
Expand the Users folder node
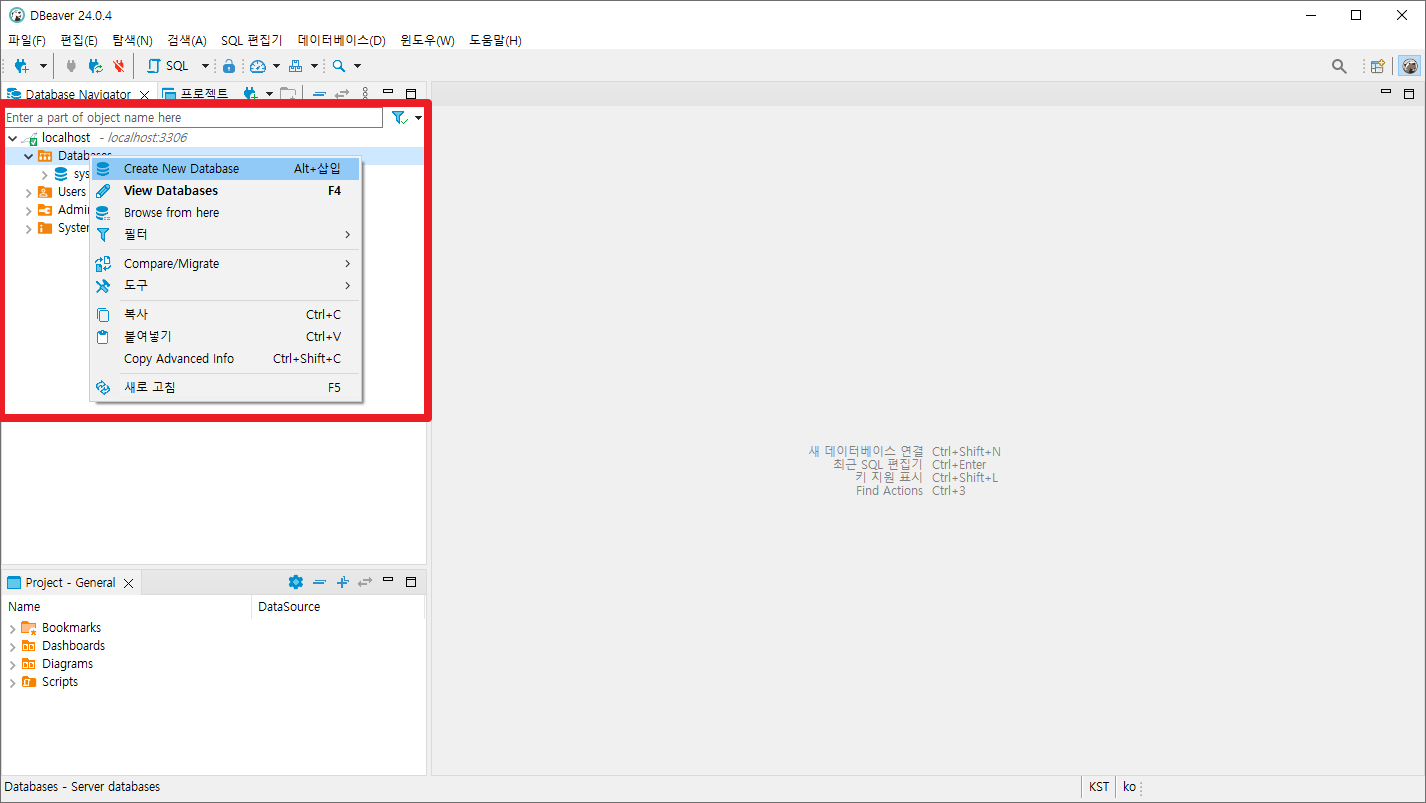(x=28, y=192)
